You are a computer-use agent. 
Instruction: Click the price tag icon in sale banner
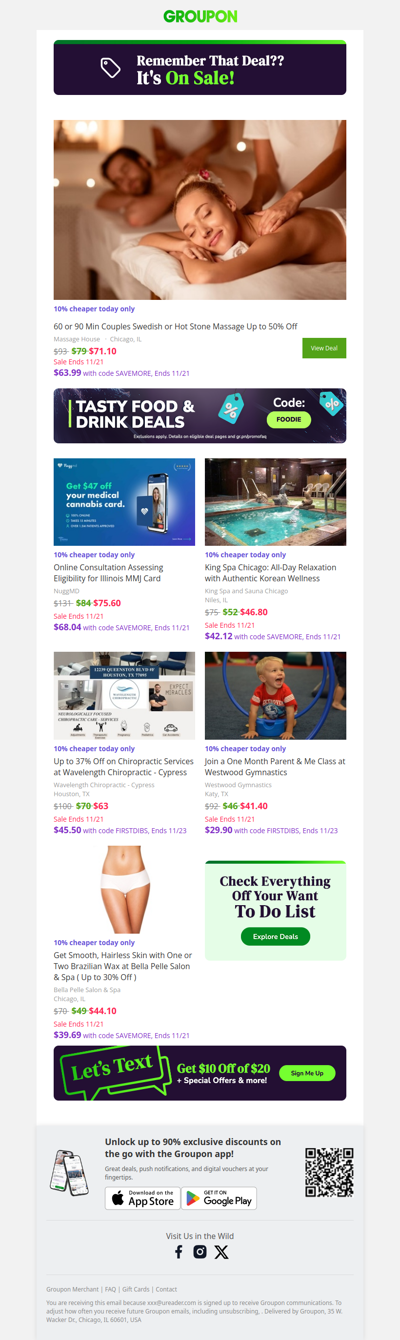tap(111, 68)
